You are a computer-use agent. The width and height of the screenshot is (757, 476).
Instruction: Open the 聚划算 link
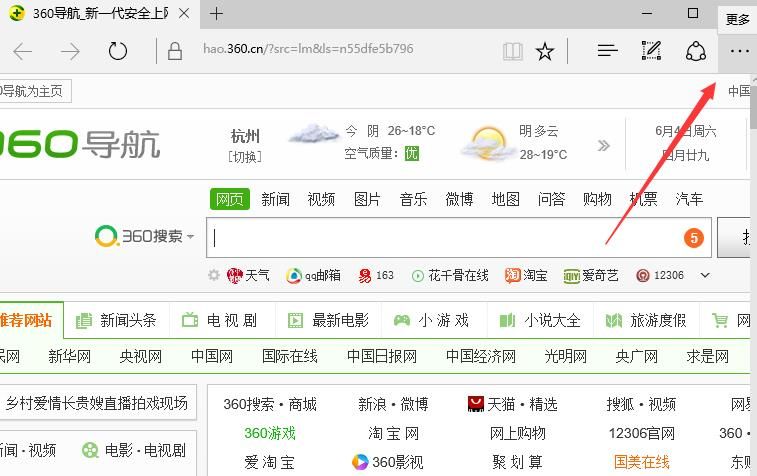pyautogui.click(x=518, y=462)
